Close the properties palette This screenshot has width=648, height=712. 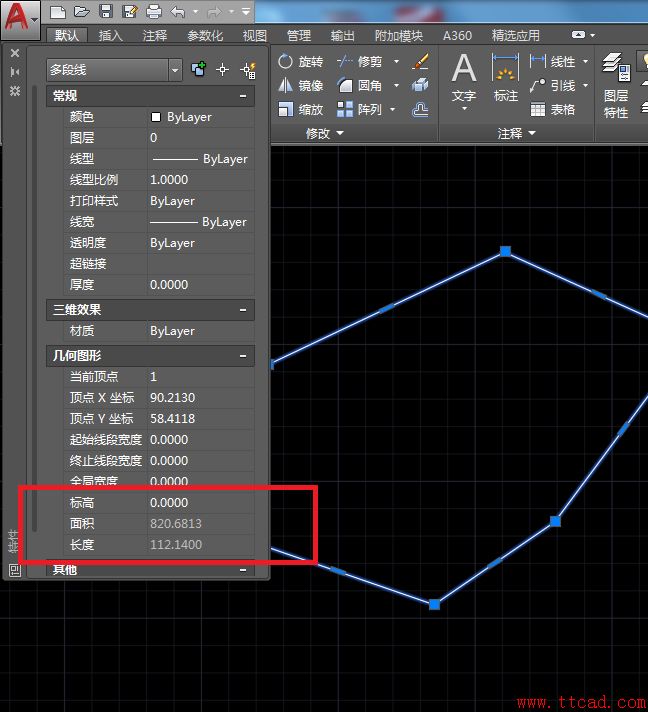click(15, 53)
